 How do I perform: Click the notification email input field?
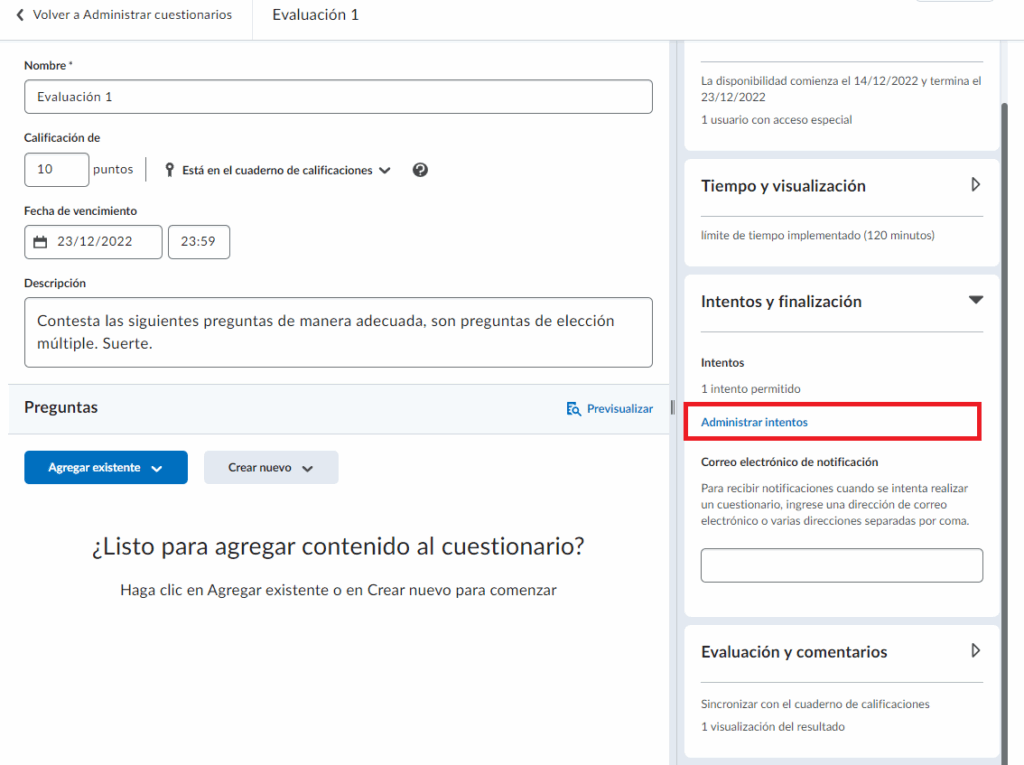coord(841,565)
